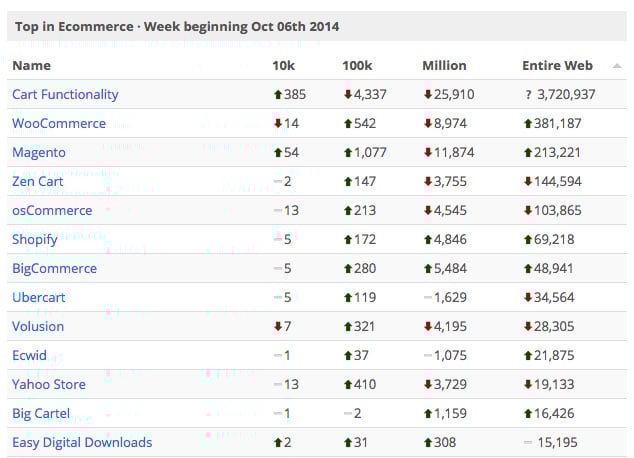Open the Magento link
The width and height of the screenshot is (634, 458).
[39, 152]
